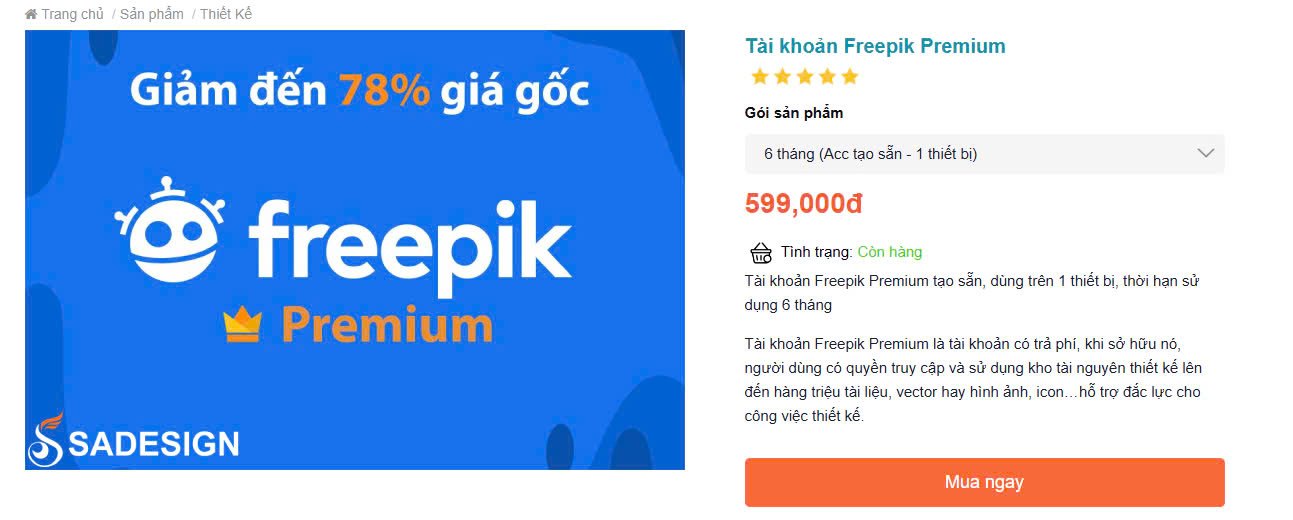Expand the chevron arrow of the 6 tháng selector
The height and width of the screenshot is (520, 1293).
(x=1205, y=154)
